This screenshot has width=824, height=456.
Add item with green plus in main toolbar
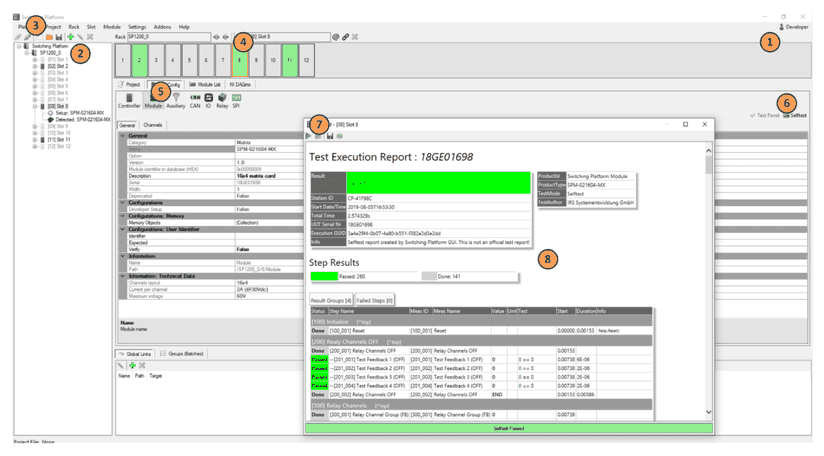click(x=70, y=37)
